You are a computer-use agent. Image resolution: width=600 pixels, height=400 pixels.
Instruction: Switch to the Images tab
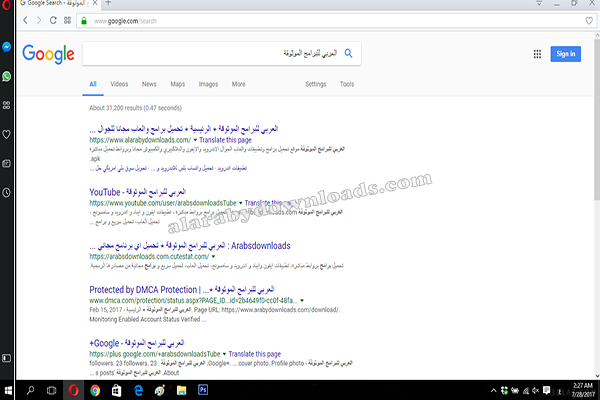pos(208,84)
